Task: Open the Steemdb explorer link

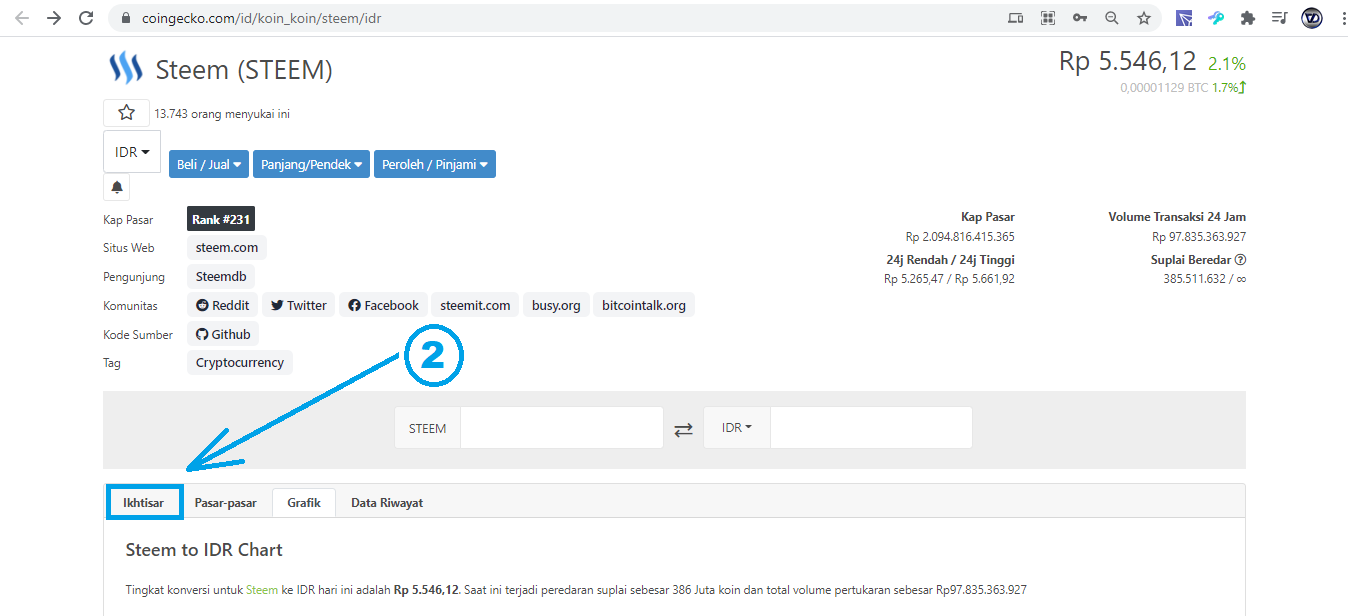Action: (221, 276)
